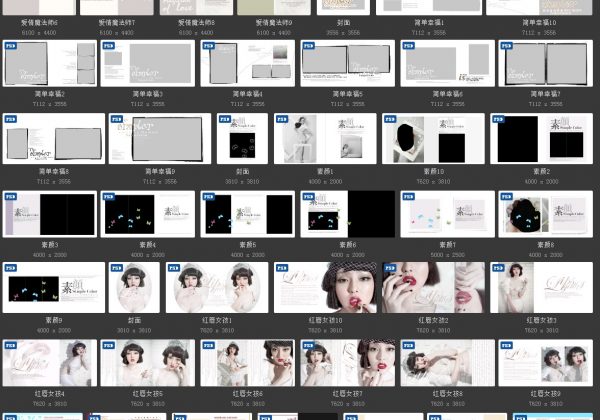Screen dimensions: 600x420
Task: Select the 简单幸福3 thumbnail
Action: pos(148,63)
